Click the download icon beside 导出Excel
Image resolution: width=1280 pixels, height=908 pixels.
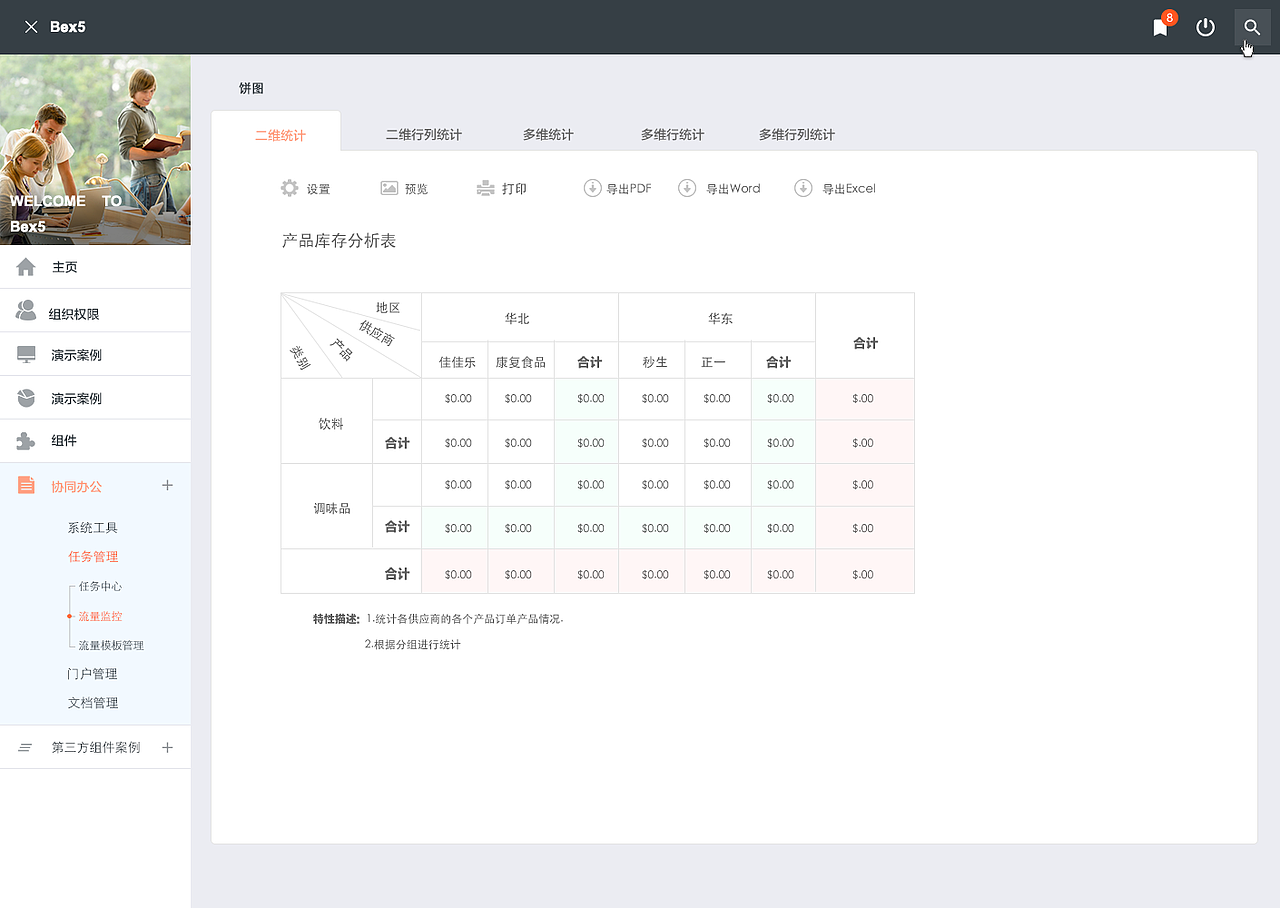pos(803,188)
